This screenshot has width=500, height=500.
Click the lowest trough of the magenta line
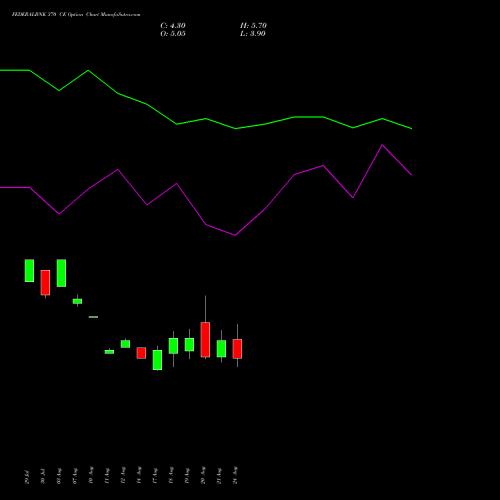(x=235, y=235)
